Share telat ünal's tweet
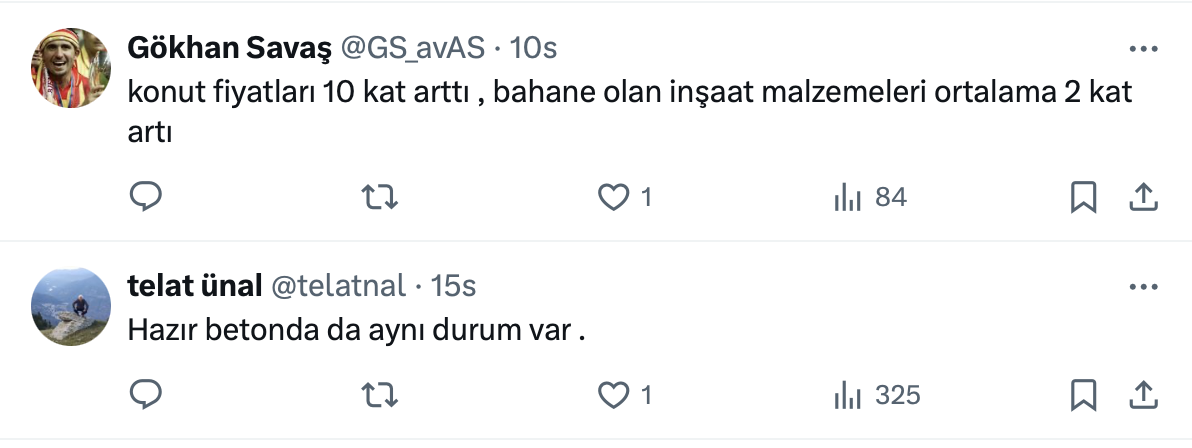1192x448 pixels. pyautogui.click(x=1142, y=395)
